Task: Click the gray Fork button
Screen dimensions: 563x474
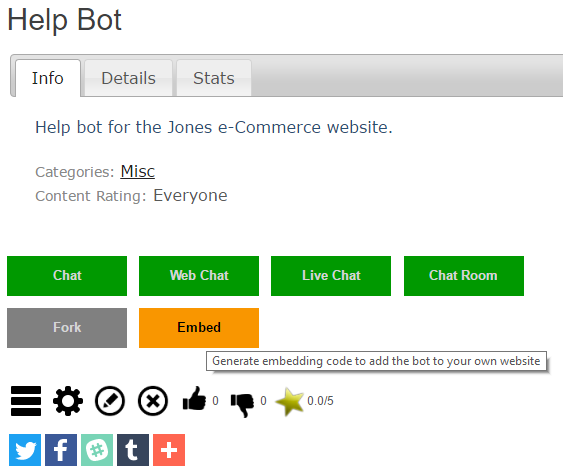Action: (x=67, y=328)
